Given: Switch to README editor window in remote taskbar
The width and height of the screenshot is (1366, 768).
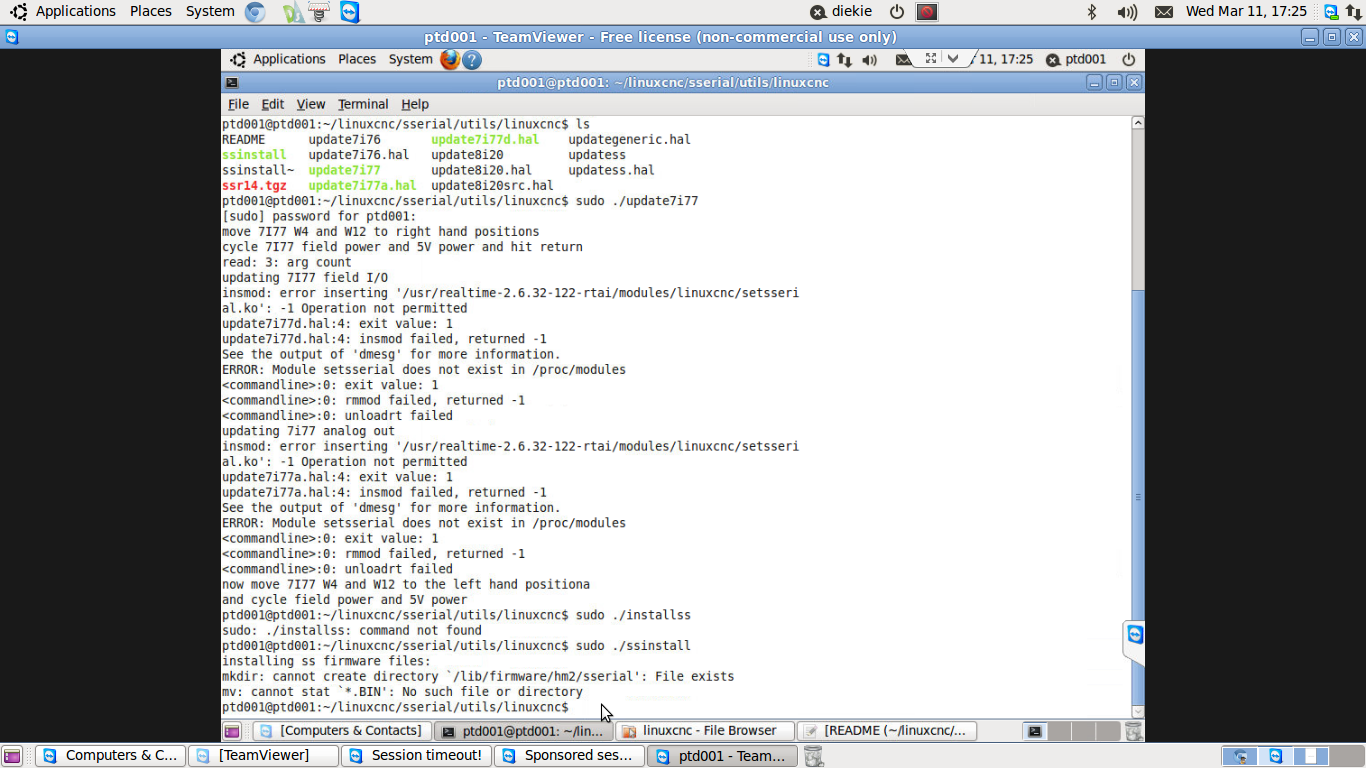Looking at the screenshot, I should coord(887,731).
